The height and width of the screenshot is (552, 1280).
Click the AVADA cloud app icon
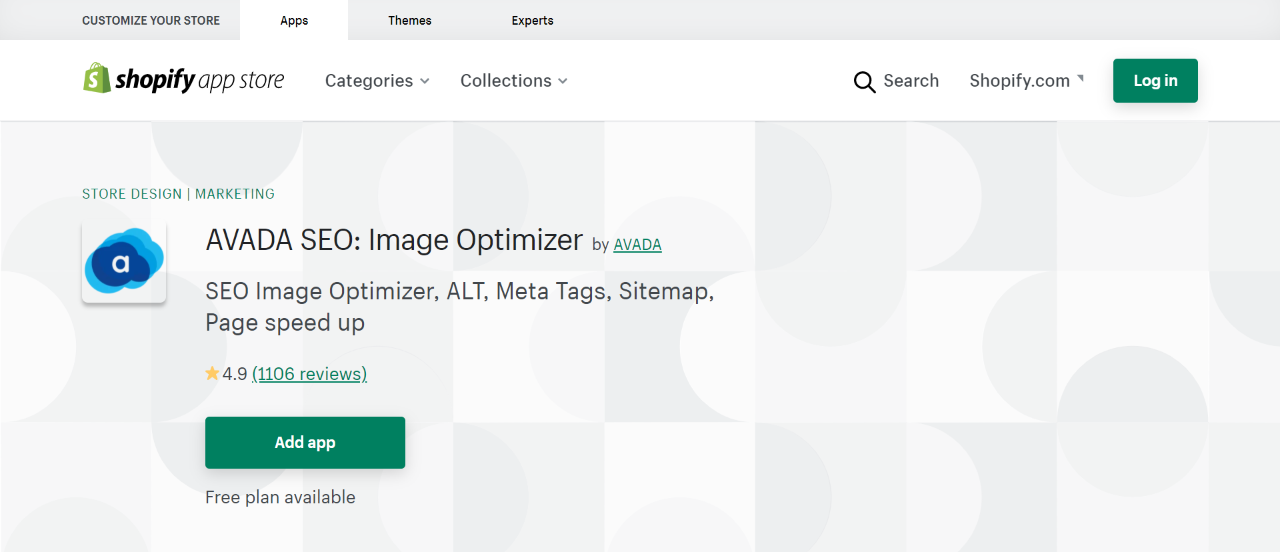point(124,263)
